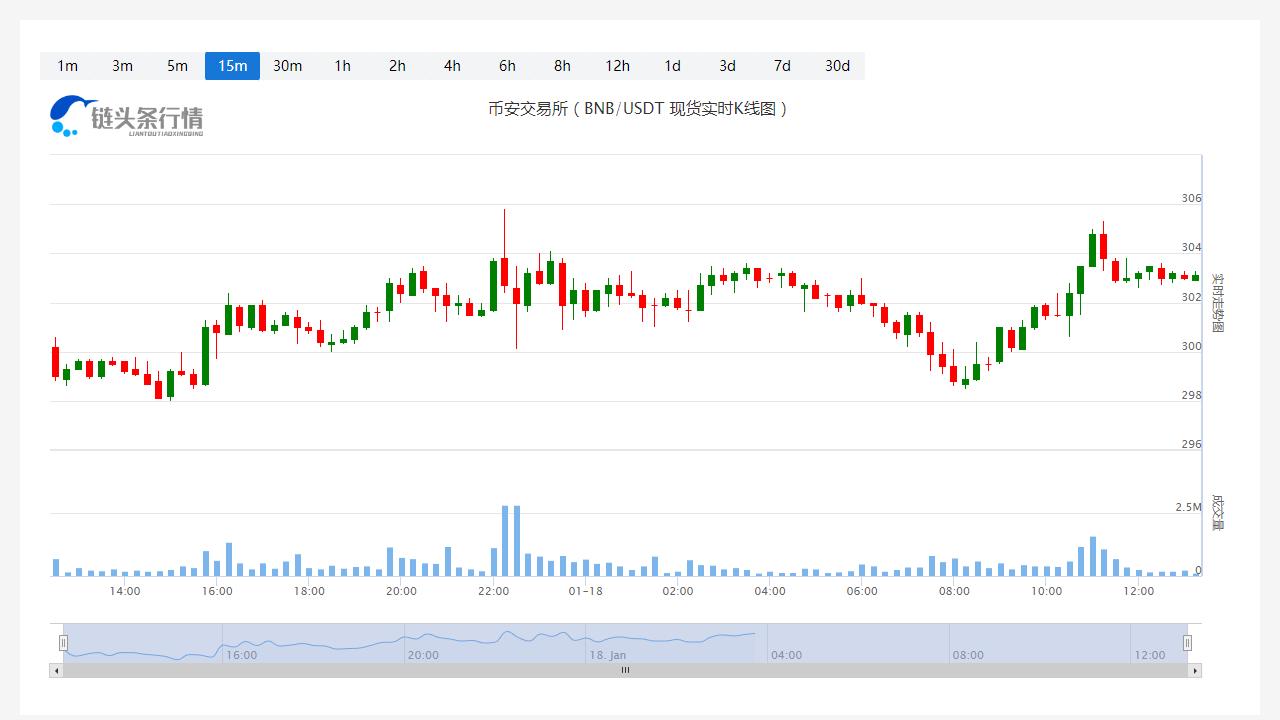
Task: Switch to 30m candlestick interval
Action: [287, 66]
